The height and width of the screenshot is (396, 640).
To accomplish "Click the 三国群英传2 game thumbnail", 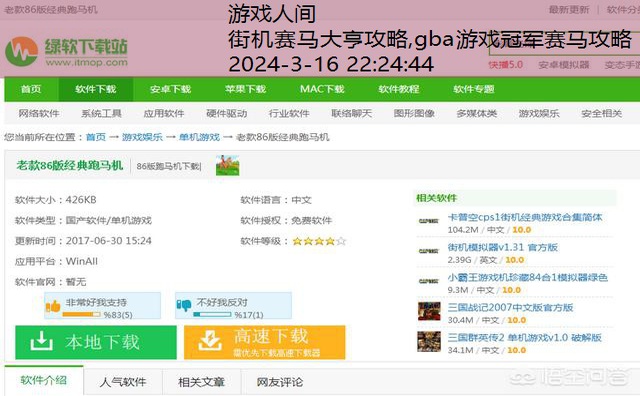I will (x=429, y=342).
